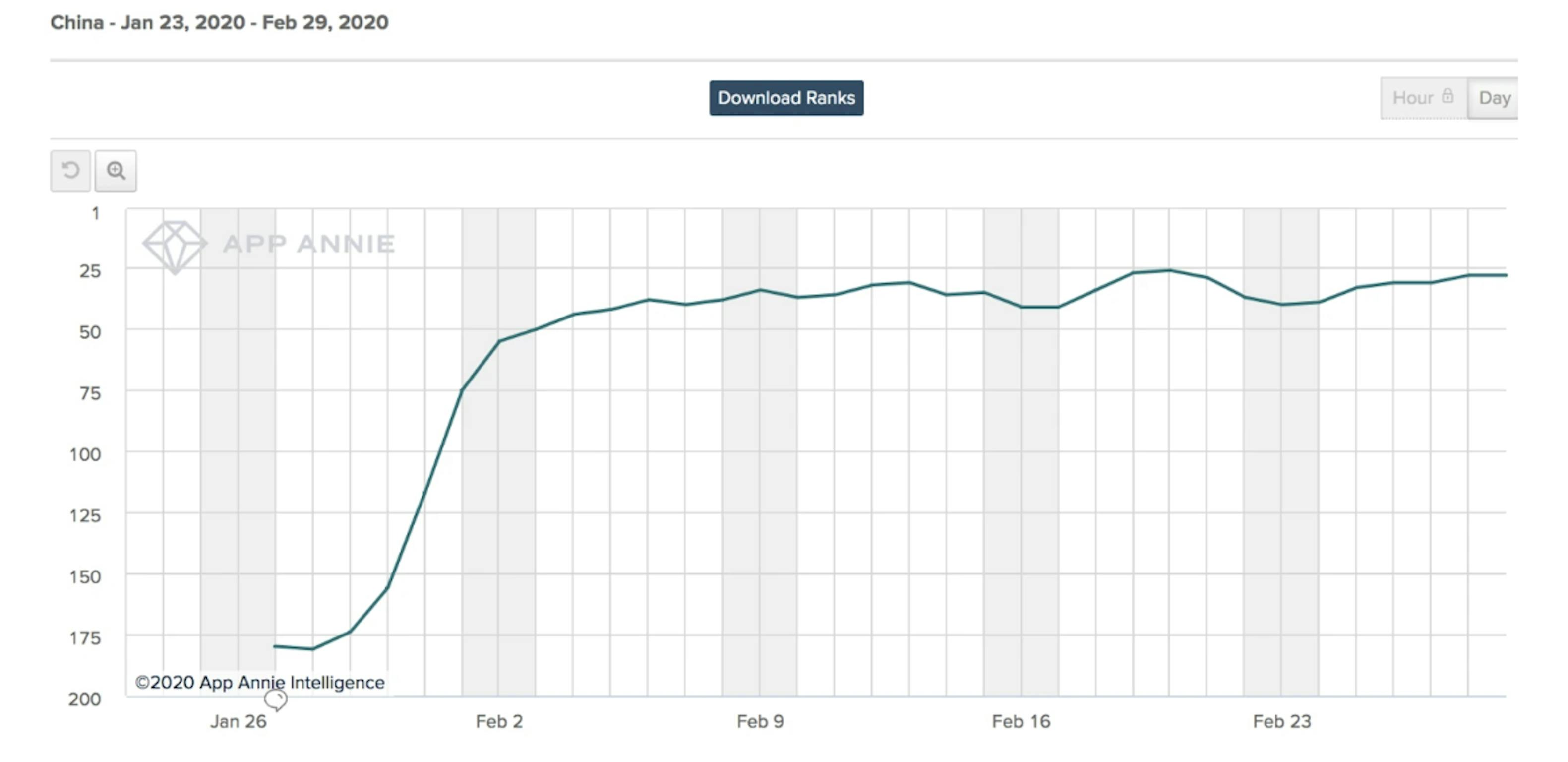Click the chart title China date range
Screen dimensions: 1568x762
(219, 22)
